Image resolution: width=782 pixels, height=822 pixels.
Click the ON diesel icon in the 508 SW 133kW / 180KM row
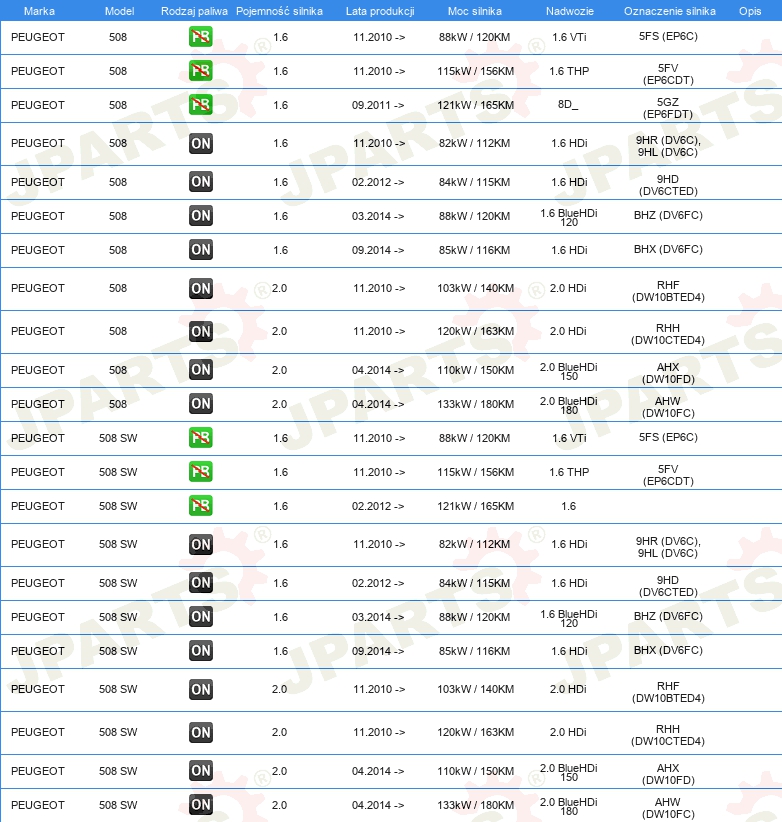click(201, 805)
